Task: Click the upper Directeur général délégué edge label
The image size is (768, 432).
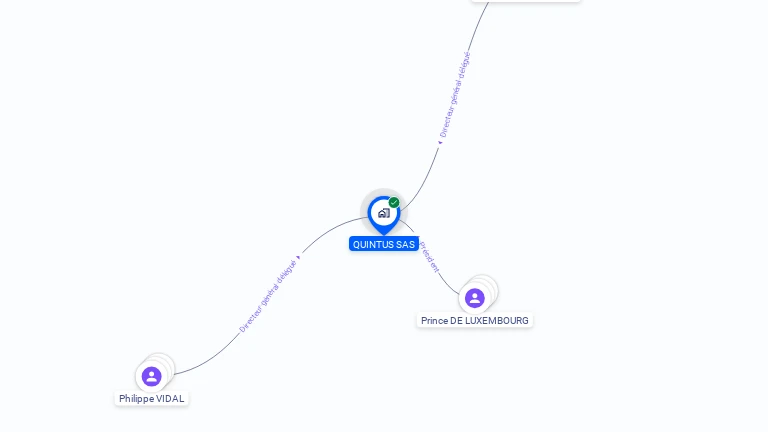Action: coord(455,94)
